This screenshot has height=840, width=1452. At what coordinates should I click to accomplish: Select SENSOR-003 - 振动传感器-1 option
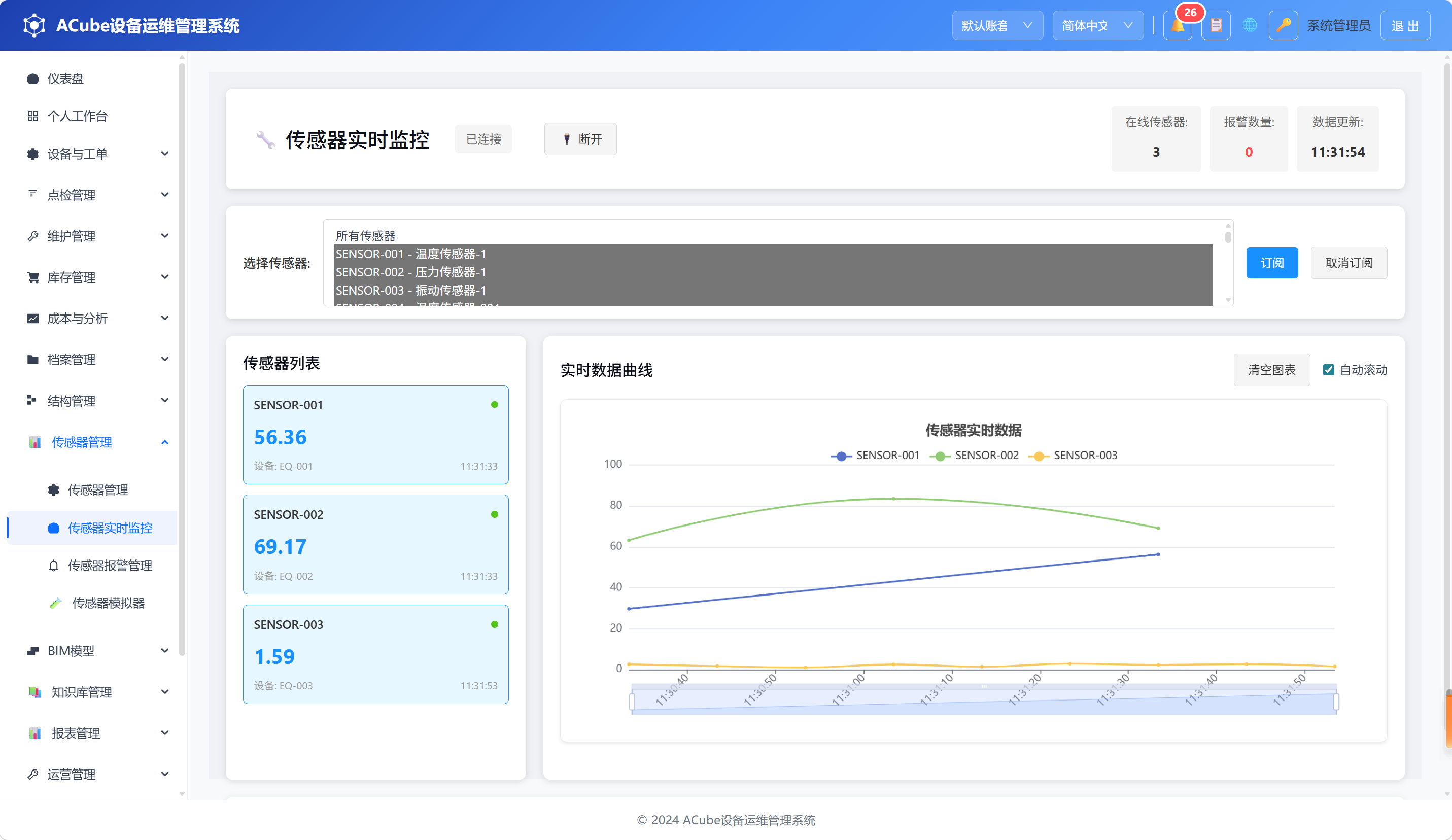773,290
